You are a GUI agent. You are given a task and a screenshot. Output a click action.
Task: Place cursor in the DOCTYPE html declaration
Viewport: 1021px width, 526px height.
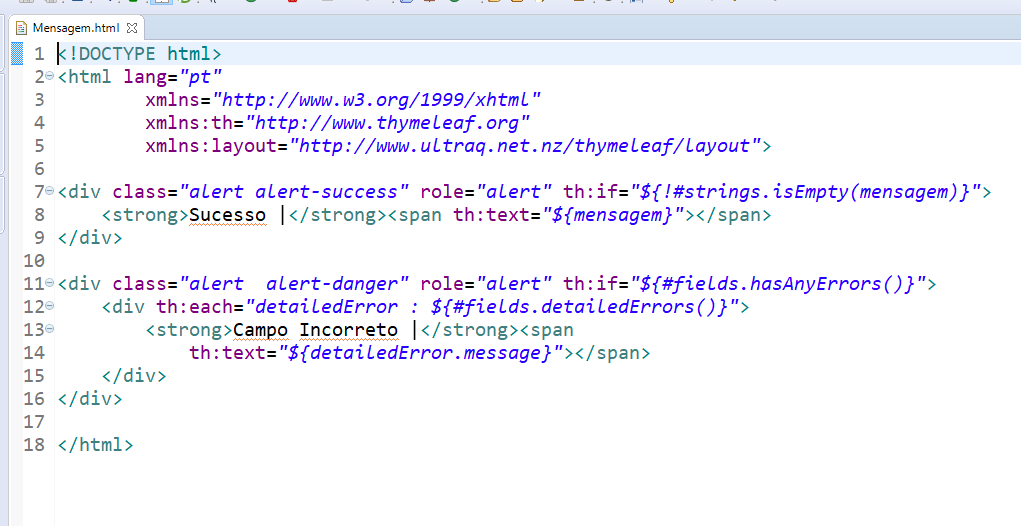coord(139,53)
